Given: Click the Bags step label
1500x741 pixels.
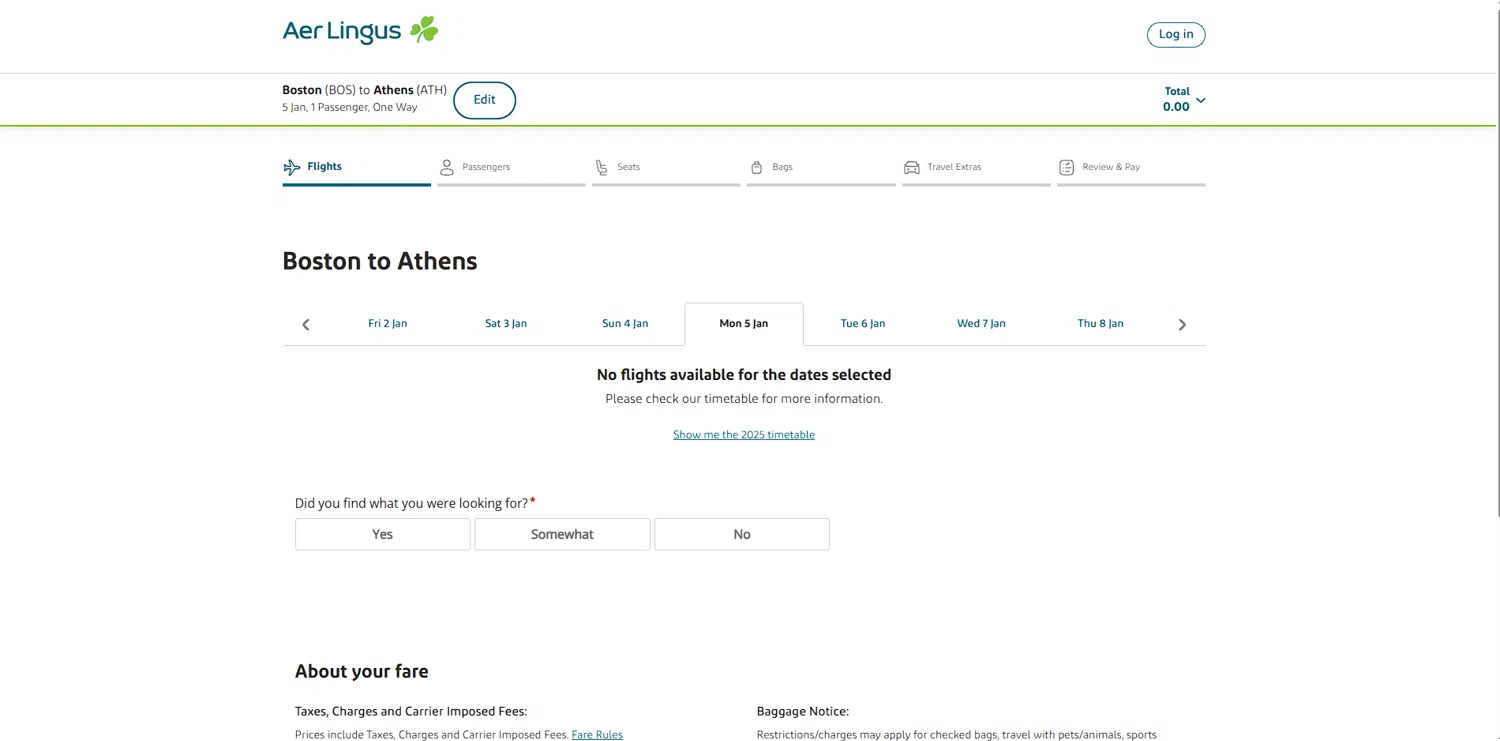Looking at the screenshot, I should 782,167.
